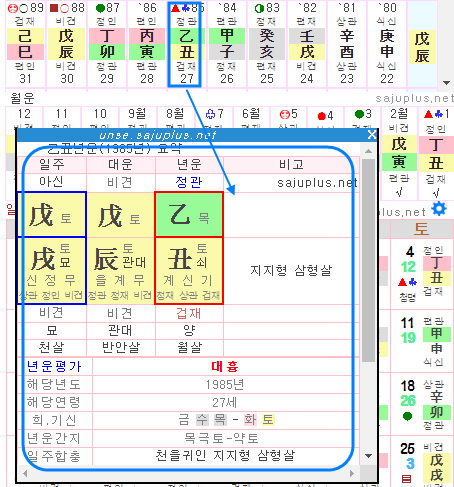Click the 辰 관대 daeun branch cell
454x487 pixels.
(121, 271)
